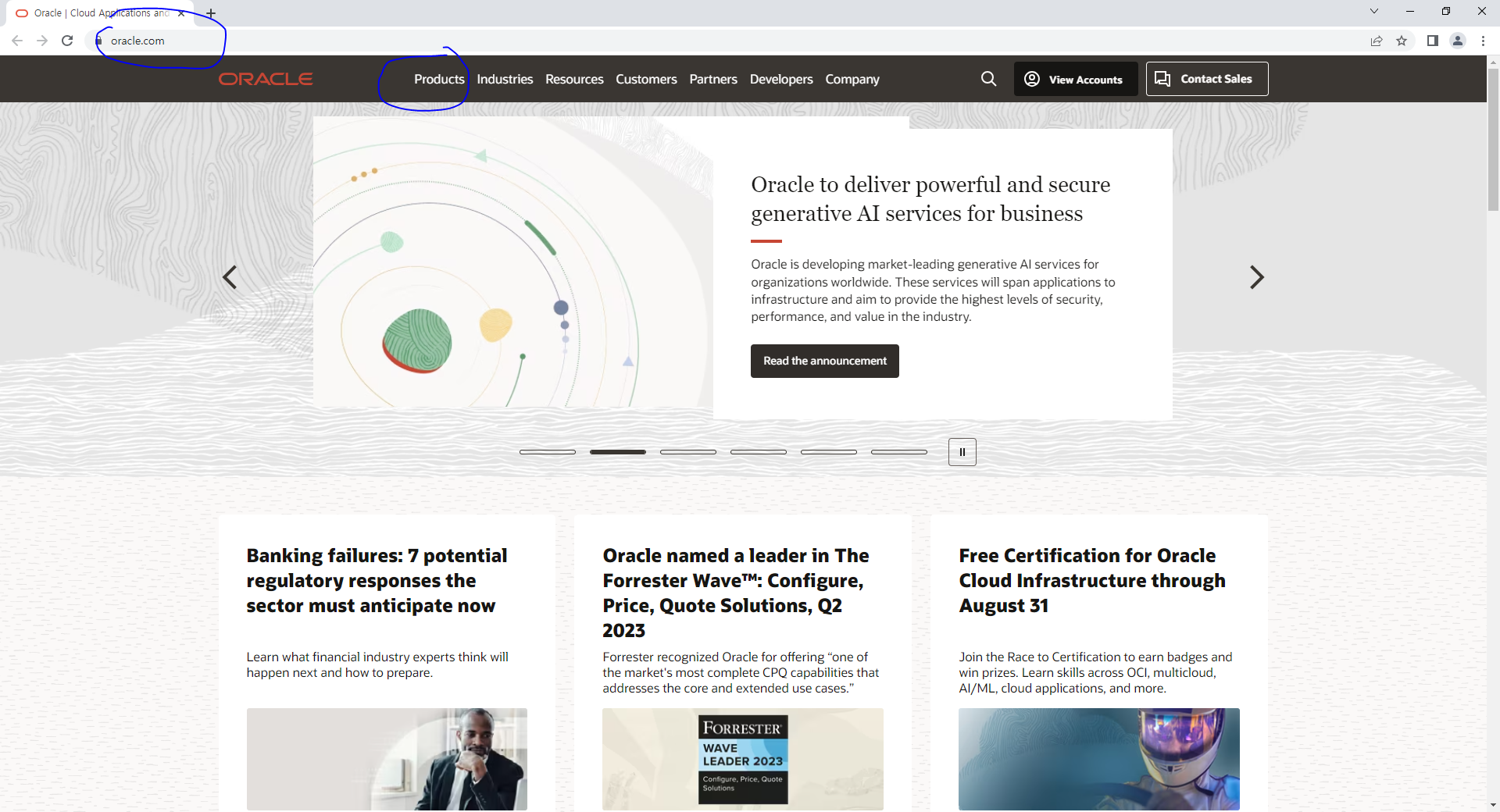Open the Company menu
The image size is (1500, 812).
tap(852, 79)
